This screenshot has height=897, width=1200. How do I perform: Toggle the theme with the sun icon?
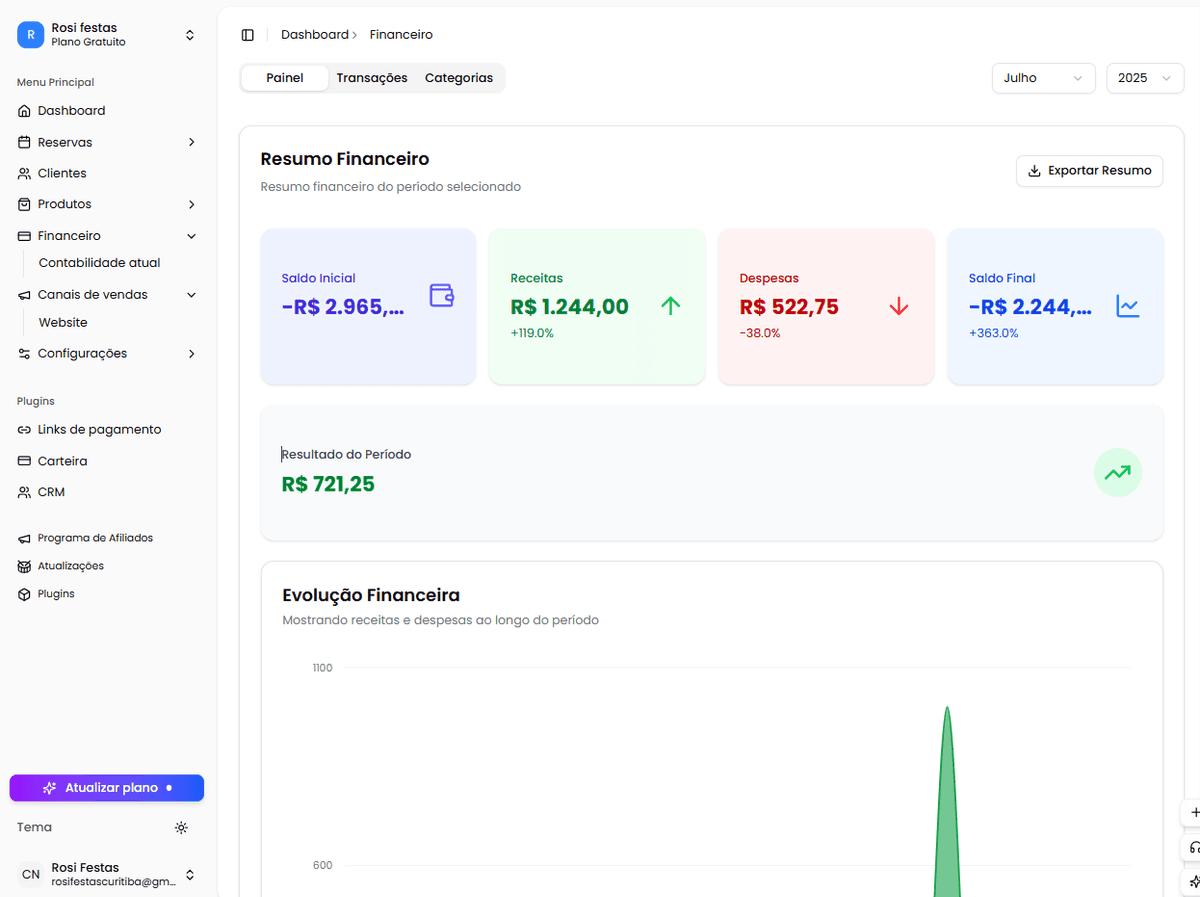181,827
